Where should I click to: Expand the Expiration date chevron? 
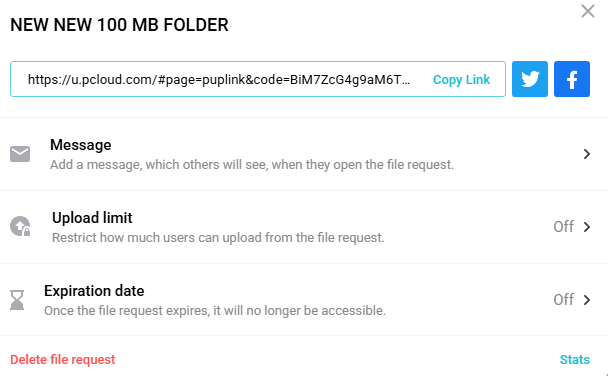click(587, 300)
